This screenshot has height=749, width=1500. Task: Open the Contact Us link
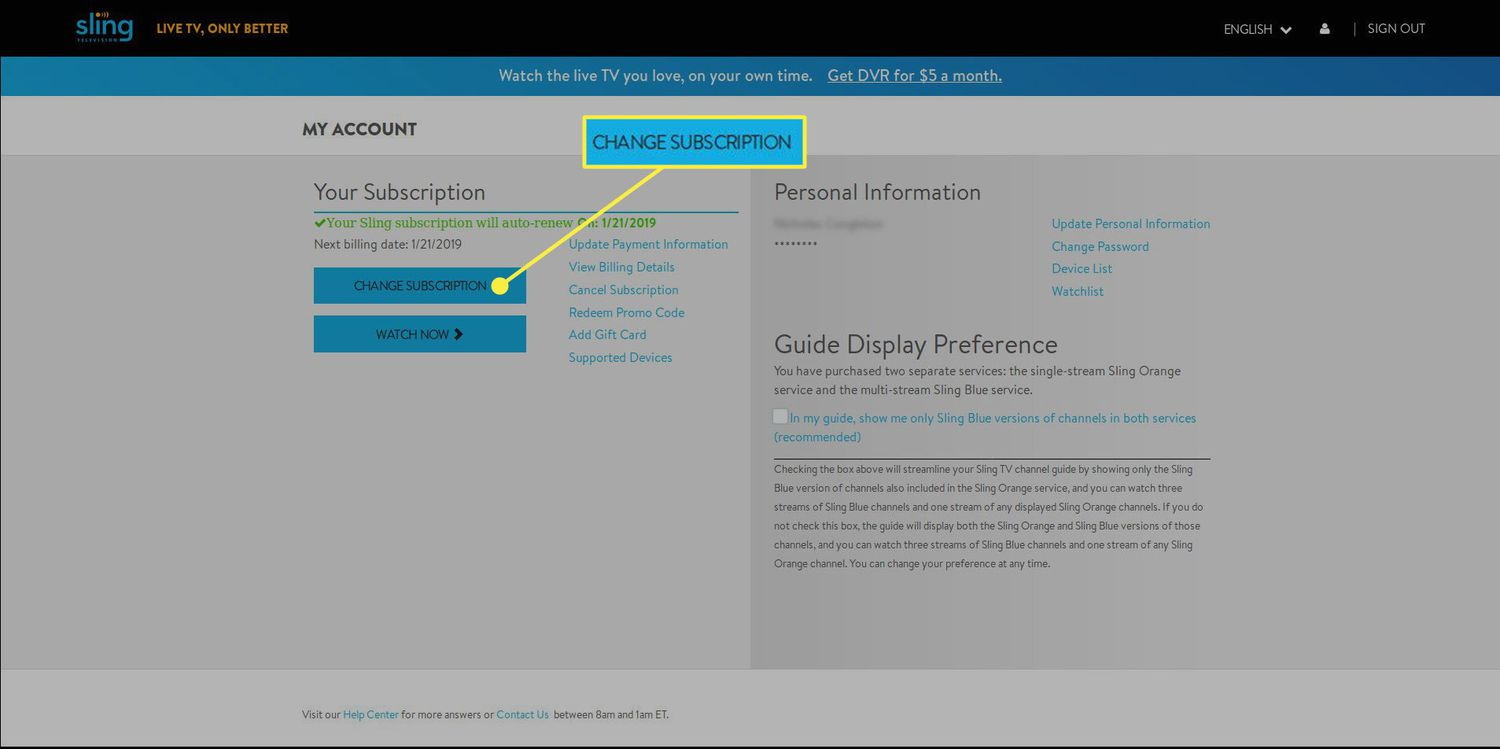click(523, 715)
